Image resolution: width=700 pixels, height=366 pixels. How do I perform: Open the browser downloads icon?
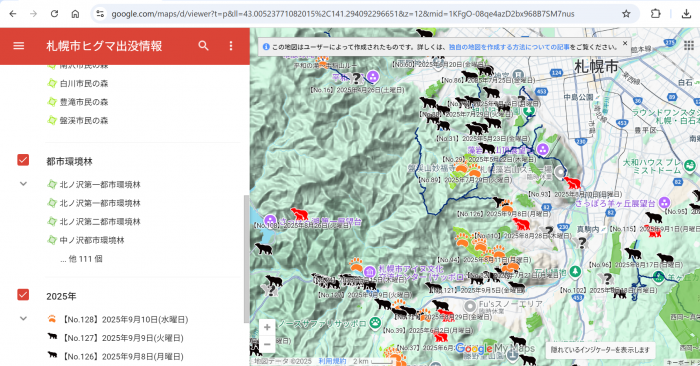[x=687, y=14]
